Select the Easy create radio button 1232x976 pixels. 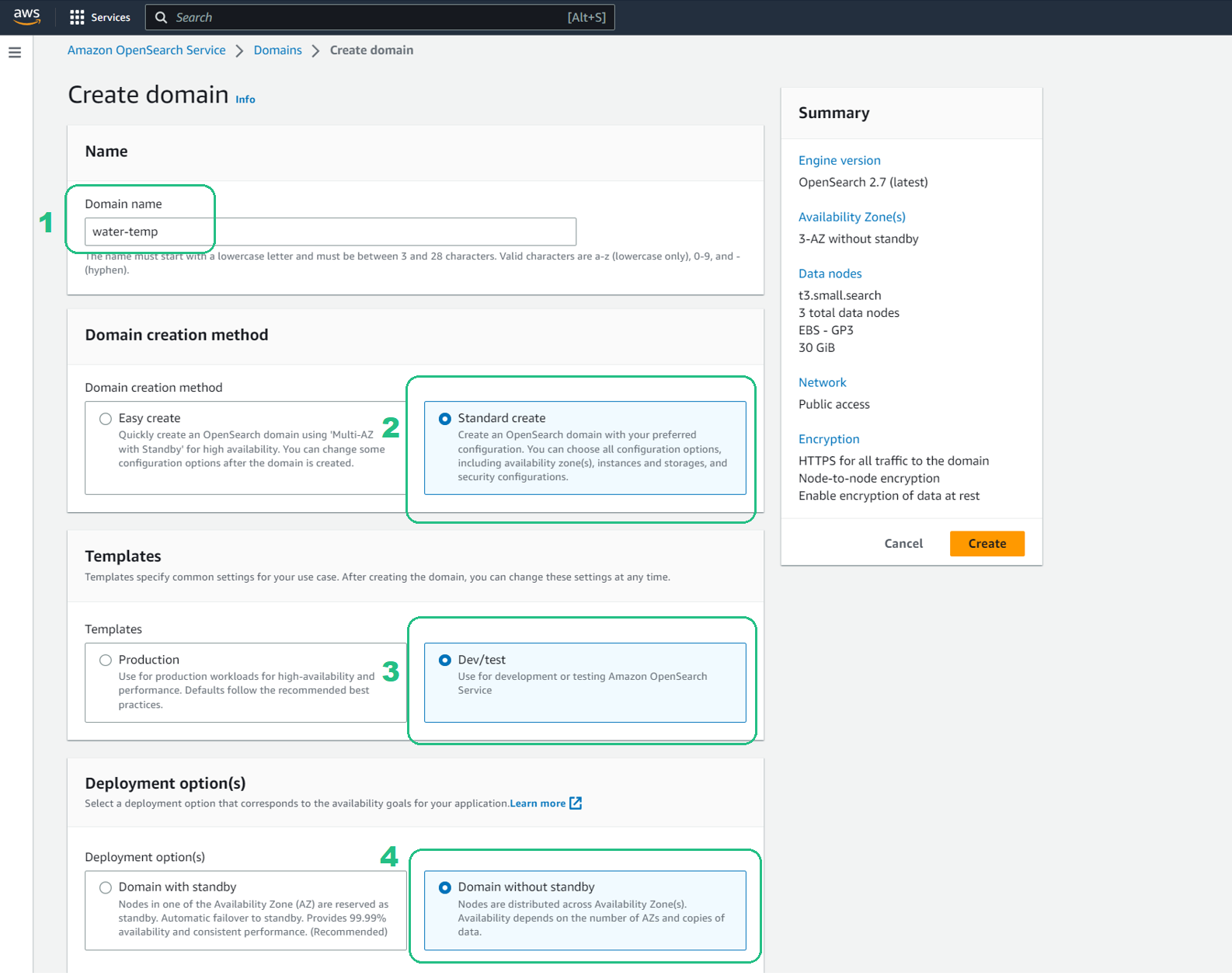106,419
